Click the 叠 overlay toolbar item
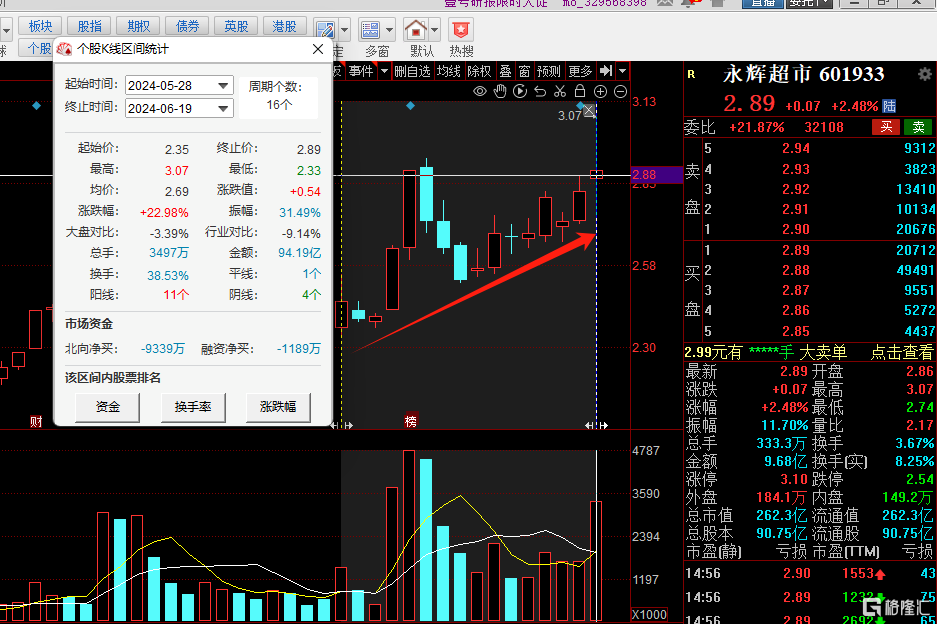 [506, 71]
